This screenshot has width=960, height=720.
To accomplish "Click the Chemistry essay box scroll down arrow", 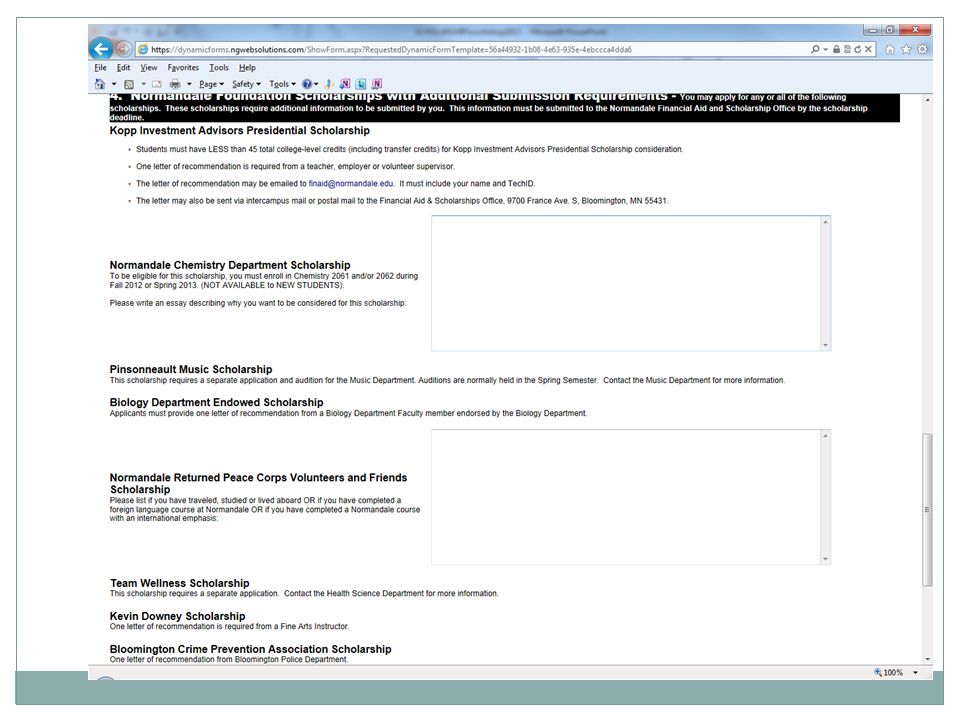I will point(825,345).
